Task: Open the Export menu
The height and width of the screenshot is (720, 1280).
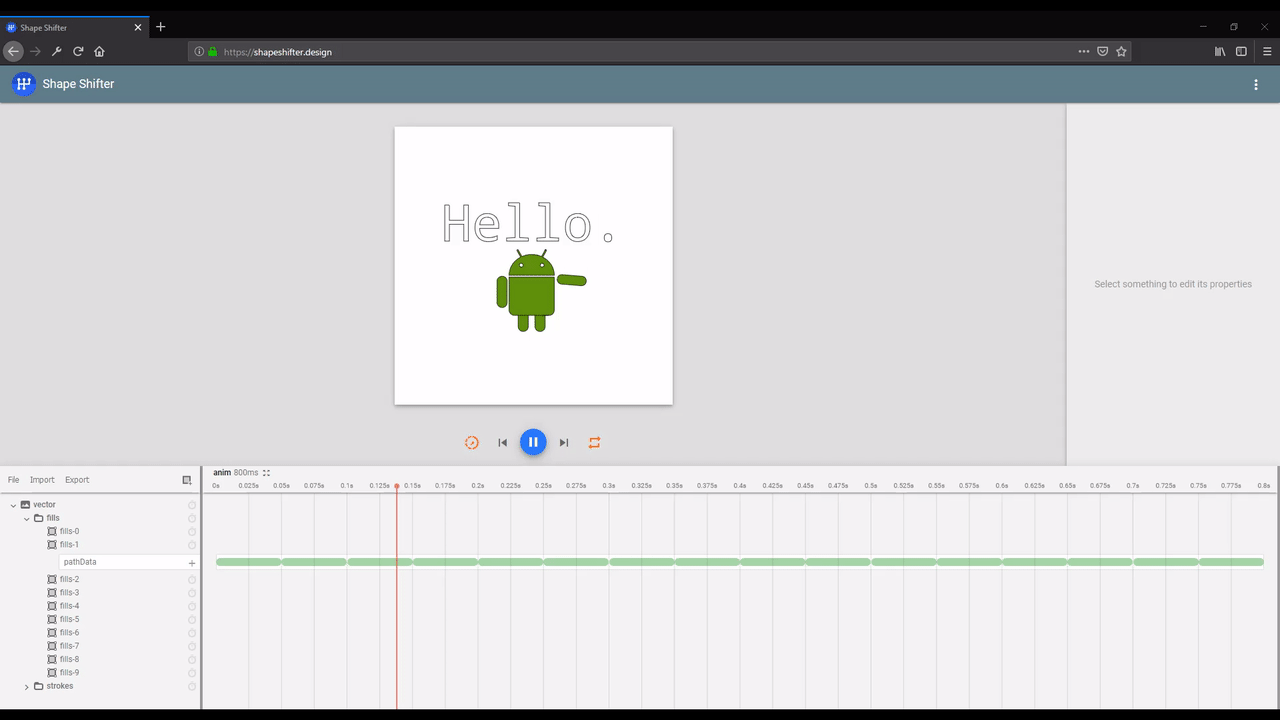Action: point(77,480)
